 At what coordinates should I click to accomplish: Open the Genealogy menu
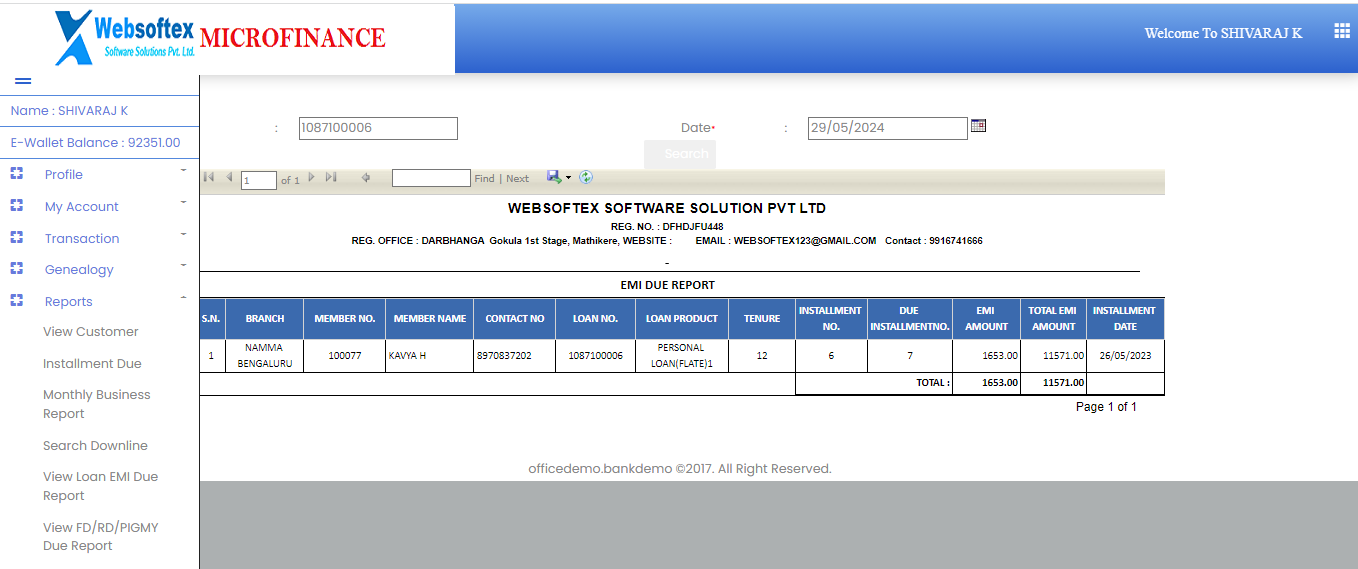coord(79,269)
